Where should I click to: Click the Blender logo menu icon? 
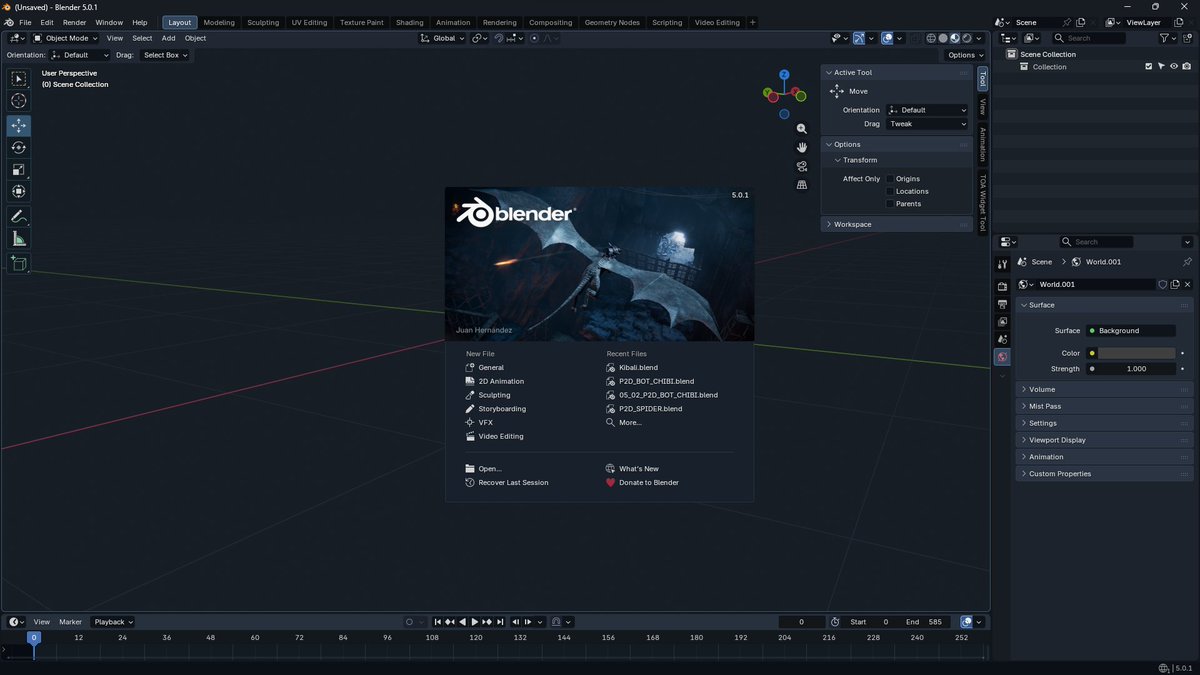[9, 22]
